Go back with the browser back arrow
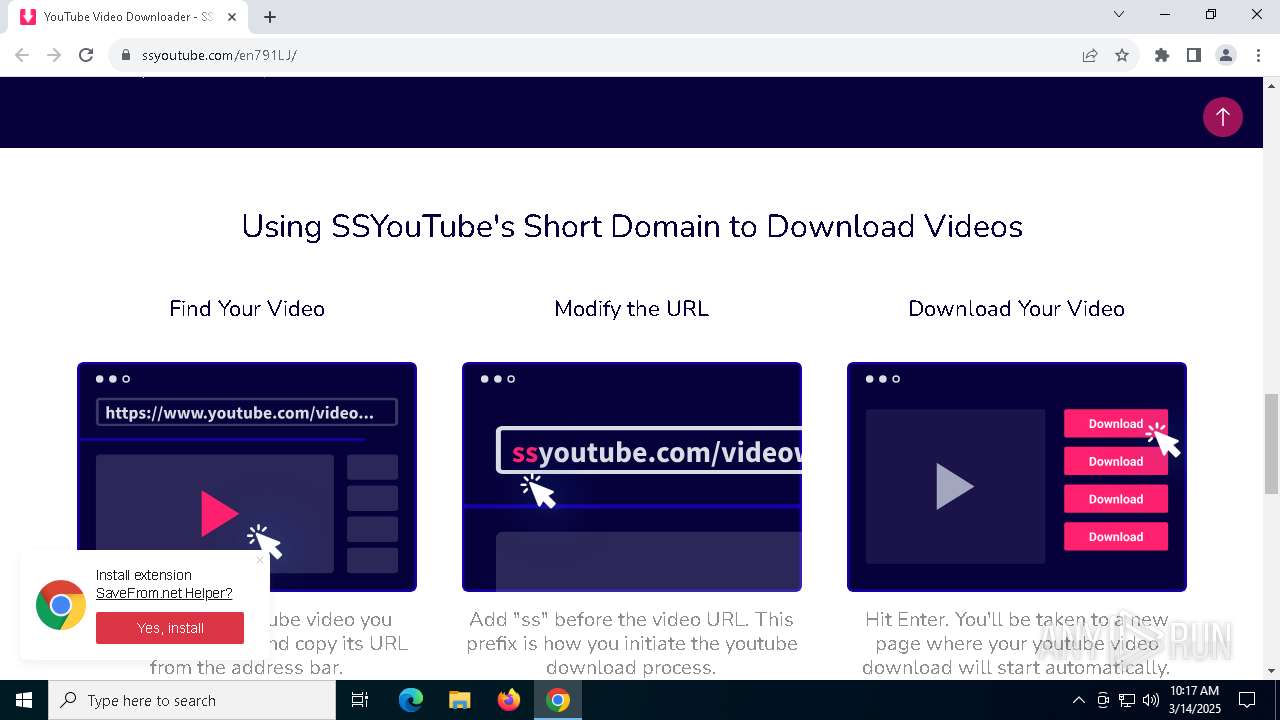This screenshot has height=720, width=1280. click(x=22, y=55)
